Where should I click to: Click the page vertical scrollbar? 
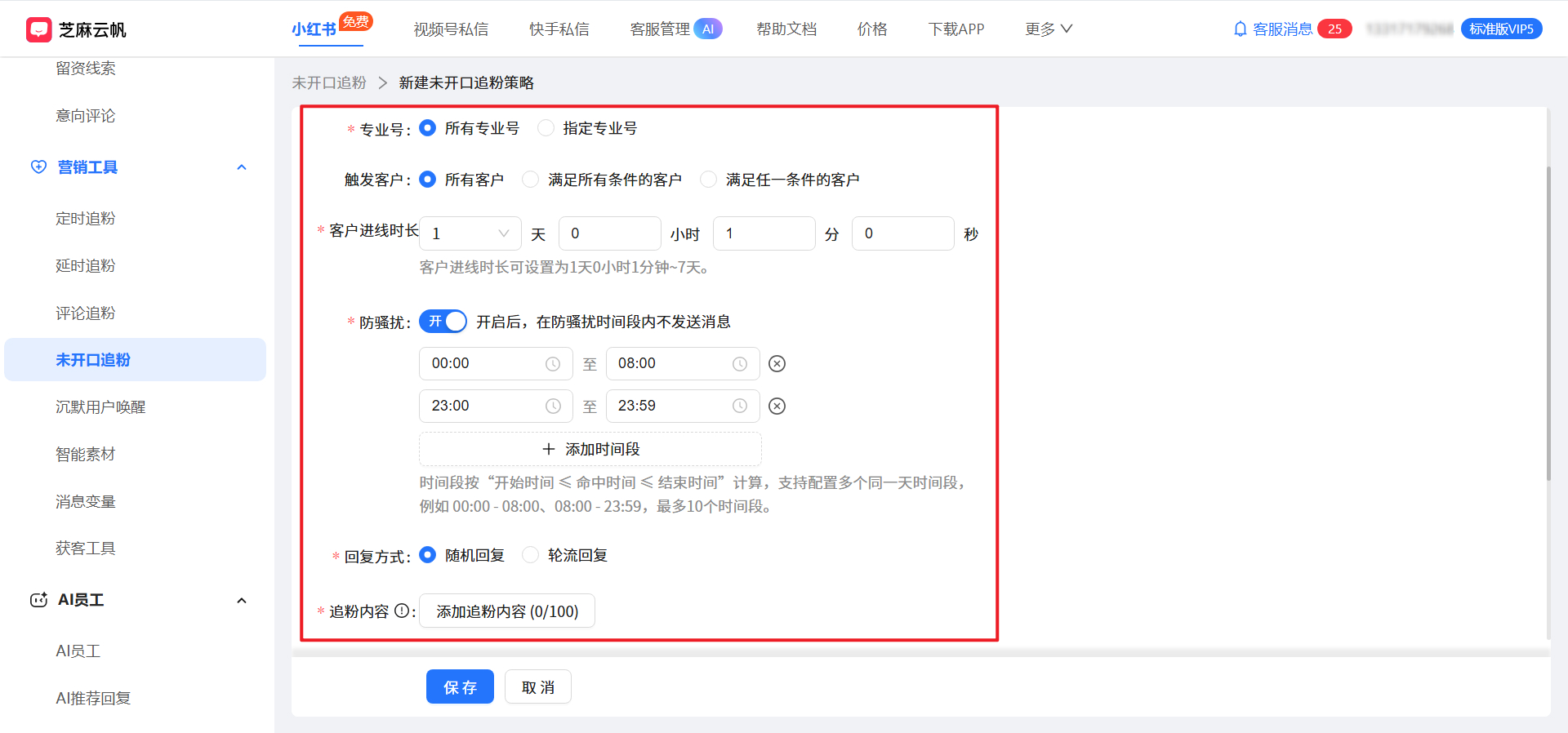coord(1548,323)
